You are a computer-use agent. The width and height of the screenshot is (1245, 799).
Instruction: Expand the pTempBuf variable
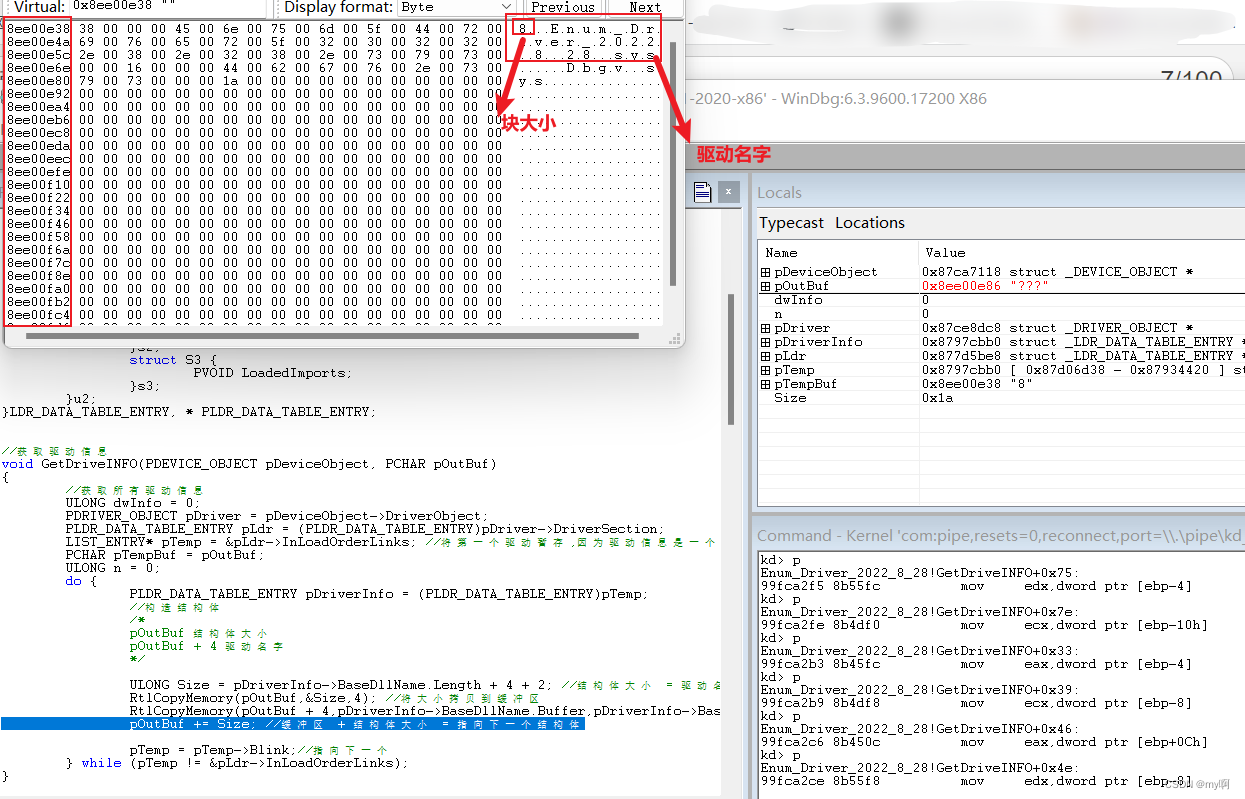coord(766,384)
